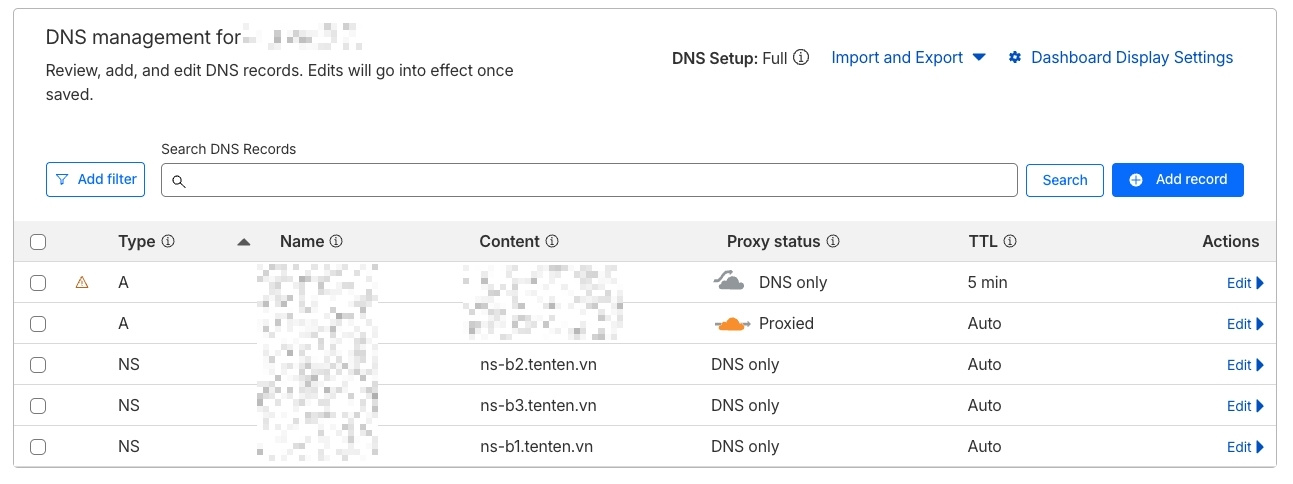Click the grey DNS only cloud icon
Image resolution: width=1293 pixels, height=484 pixels.
729,281
